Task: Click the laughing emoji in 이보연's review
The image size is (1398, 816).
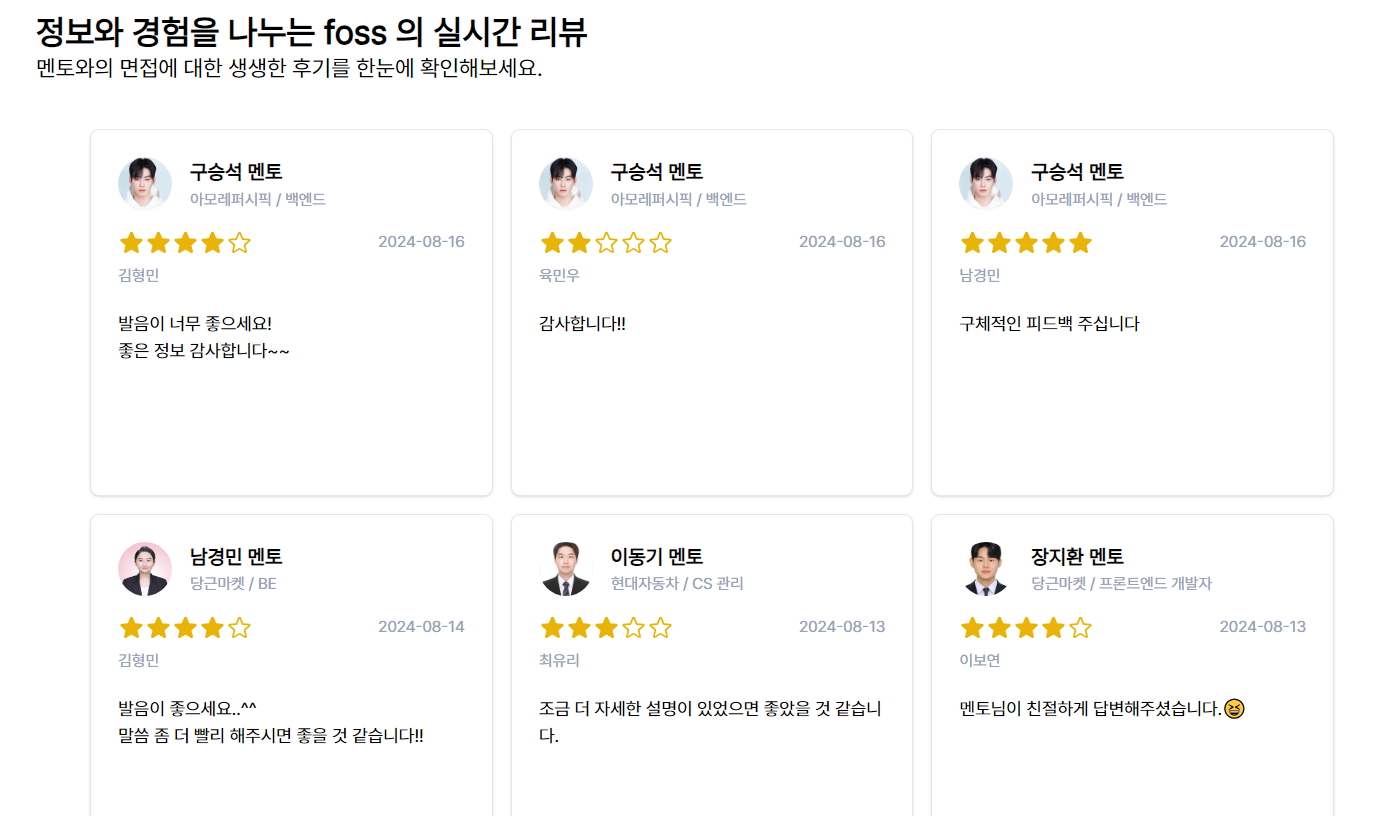Action: point(1234,709)
